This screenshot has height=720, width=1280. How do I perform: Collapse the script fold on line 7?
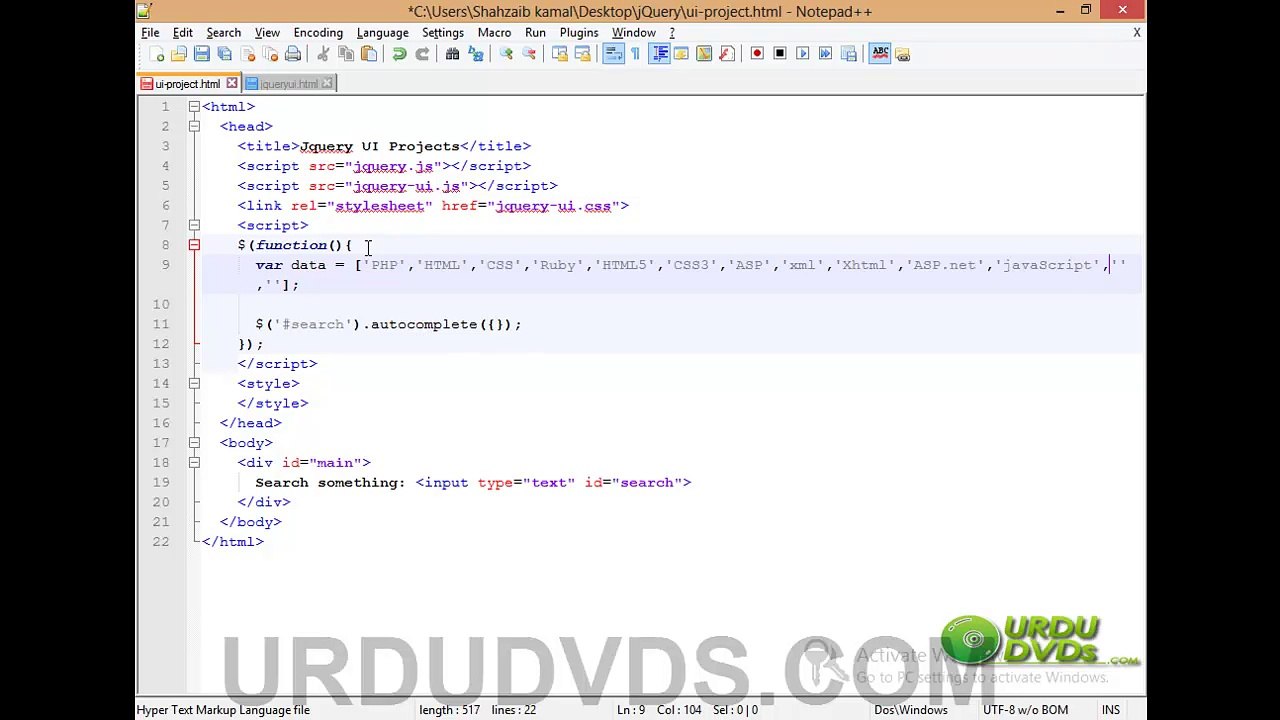(194, 226)
